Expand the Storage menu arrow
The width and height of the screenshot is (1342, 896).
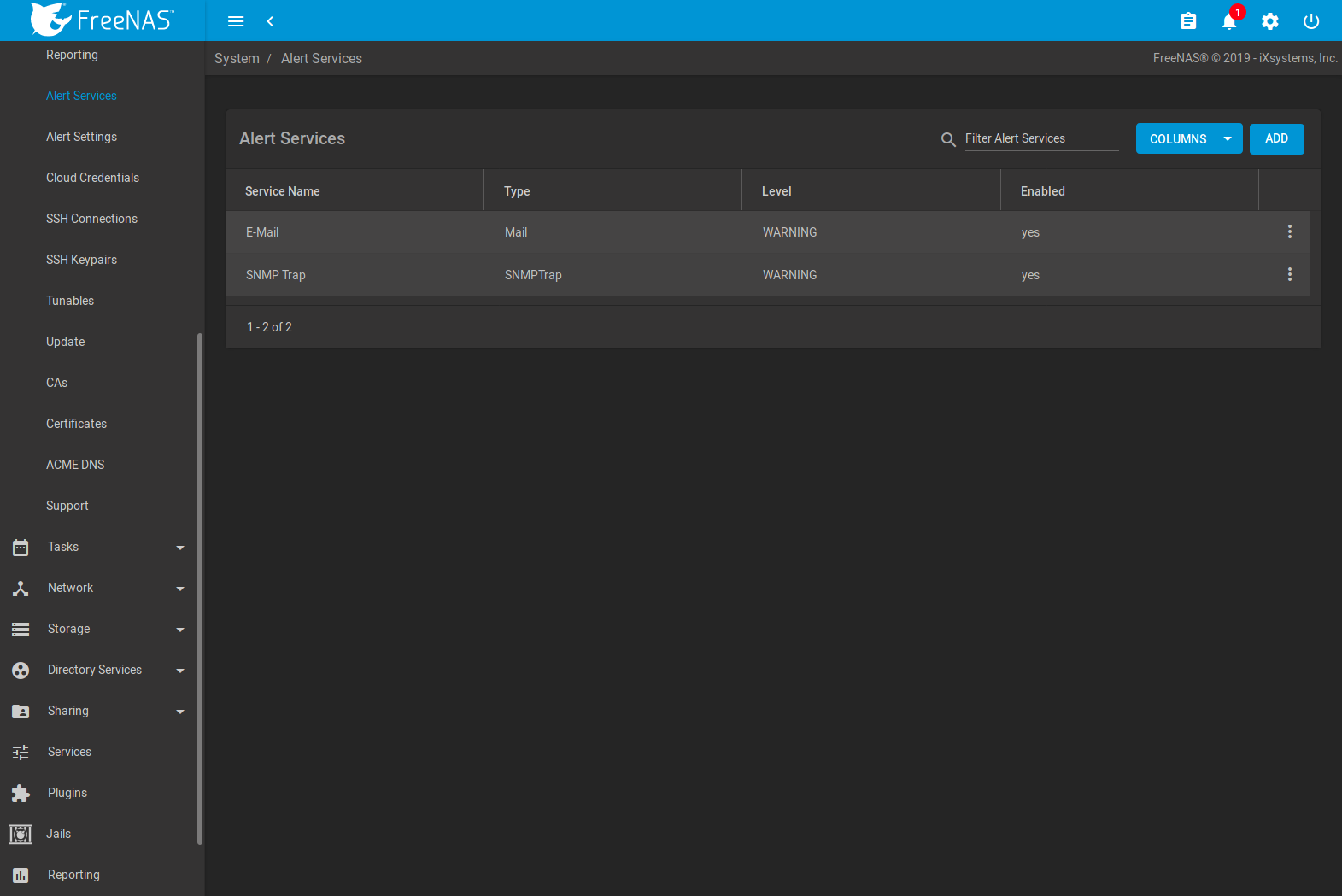point(180,630)
